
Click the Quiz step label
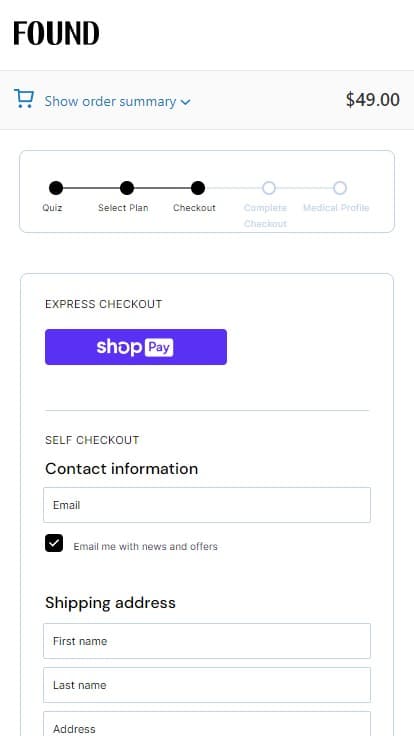tap(52, 208)
